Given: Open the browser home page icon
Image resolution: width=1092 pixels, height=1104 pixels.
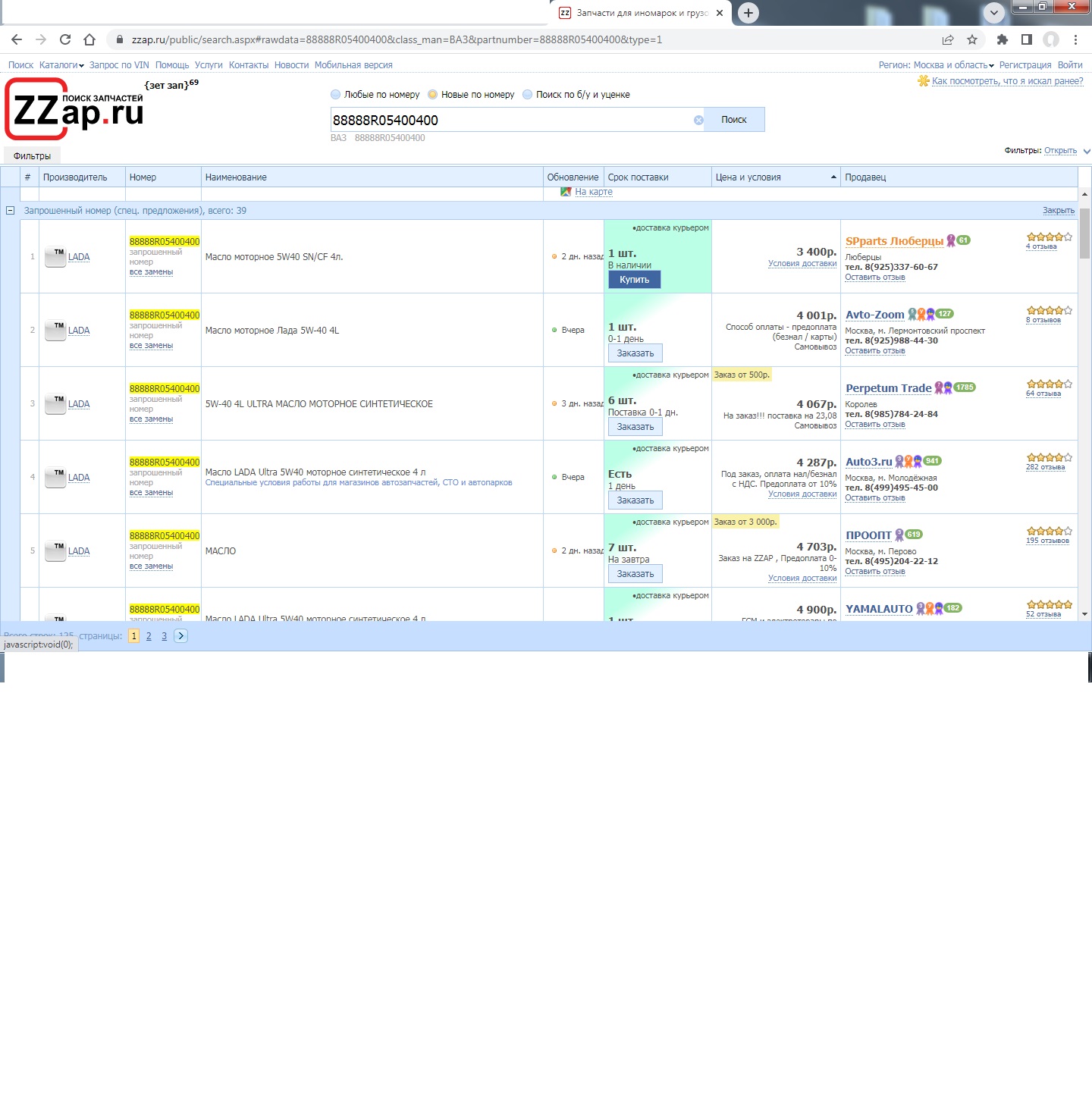Looking at the screenshot, I should (89, 39).
